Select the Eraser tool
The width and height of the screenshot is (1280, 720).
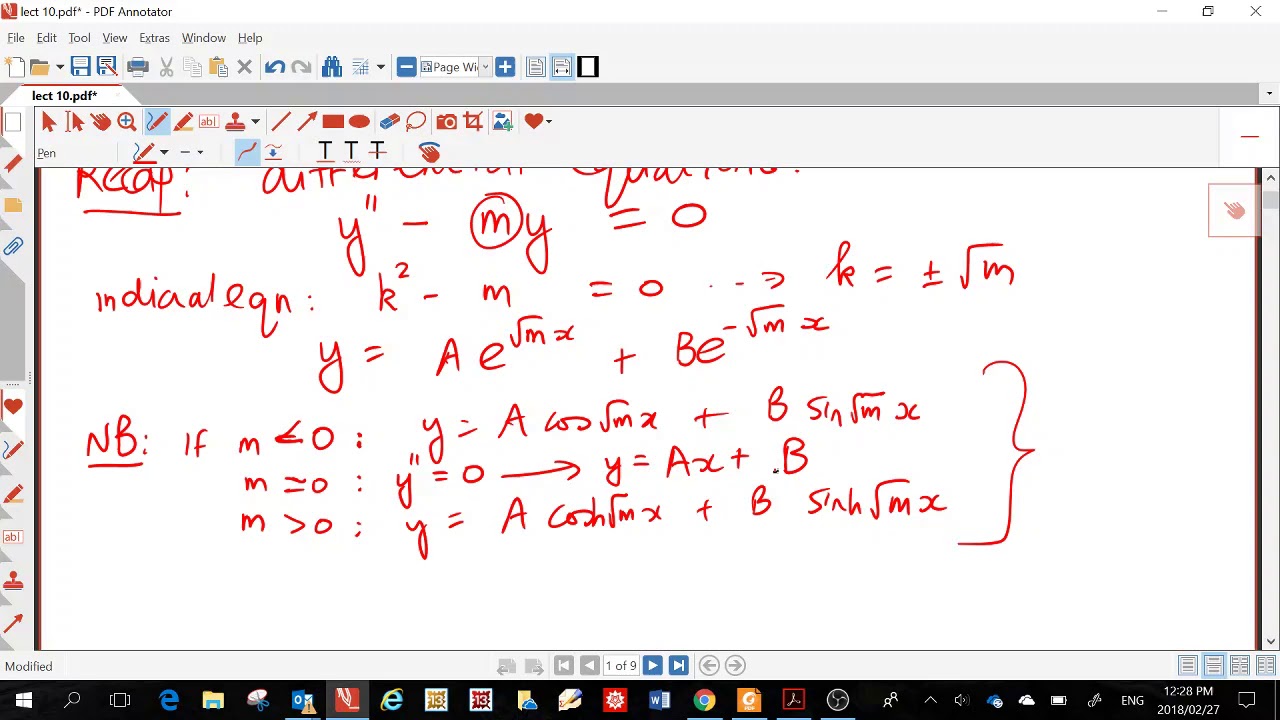click(x=390, y=122)
